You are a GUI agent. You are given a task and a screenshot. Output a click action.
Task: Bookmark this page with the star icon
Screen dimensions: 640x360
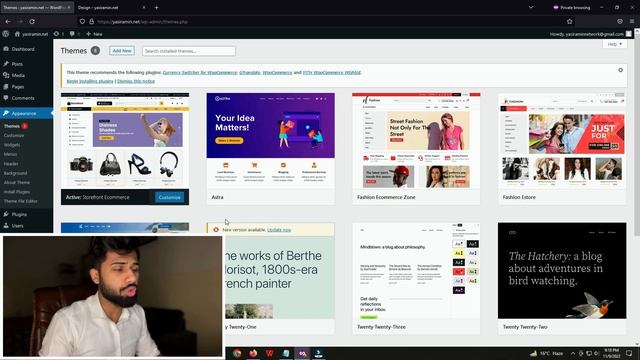click(569, 21)
